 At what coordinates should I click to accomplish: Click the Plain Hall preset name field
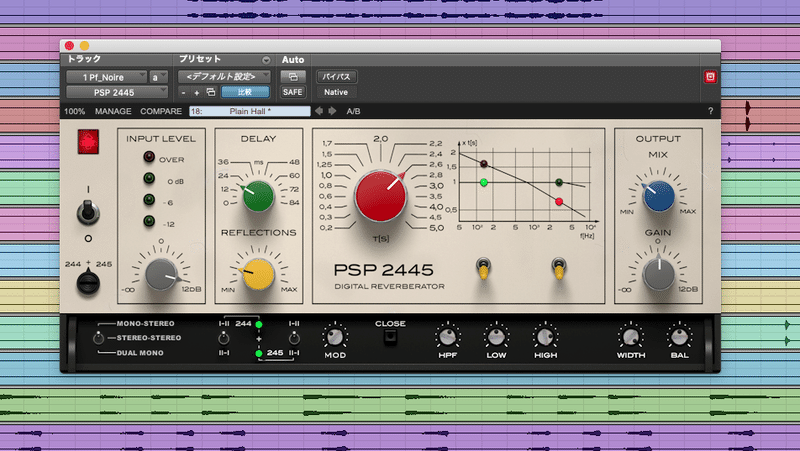point(249,111)
